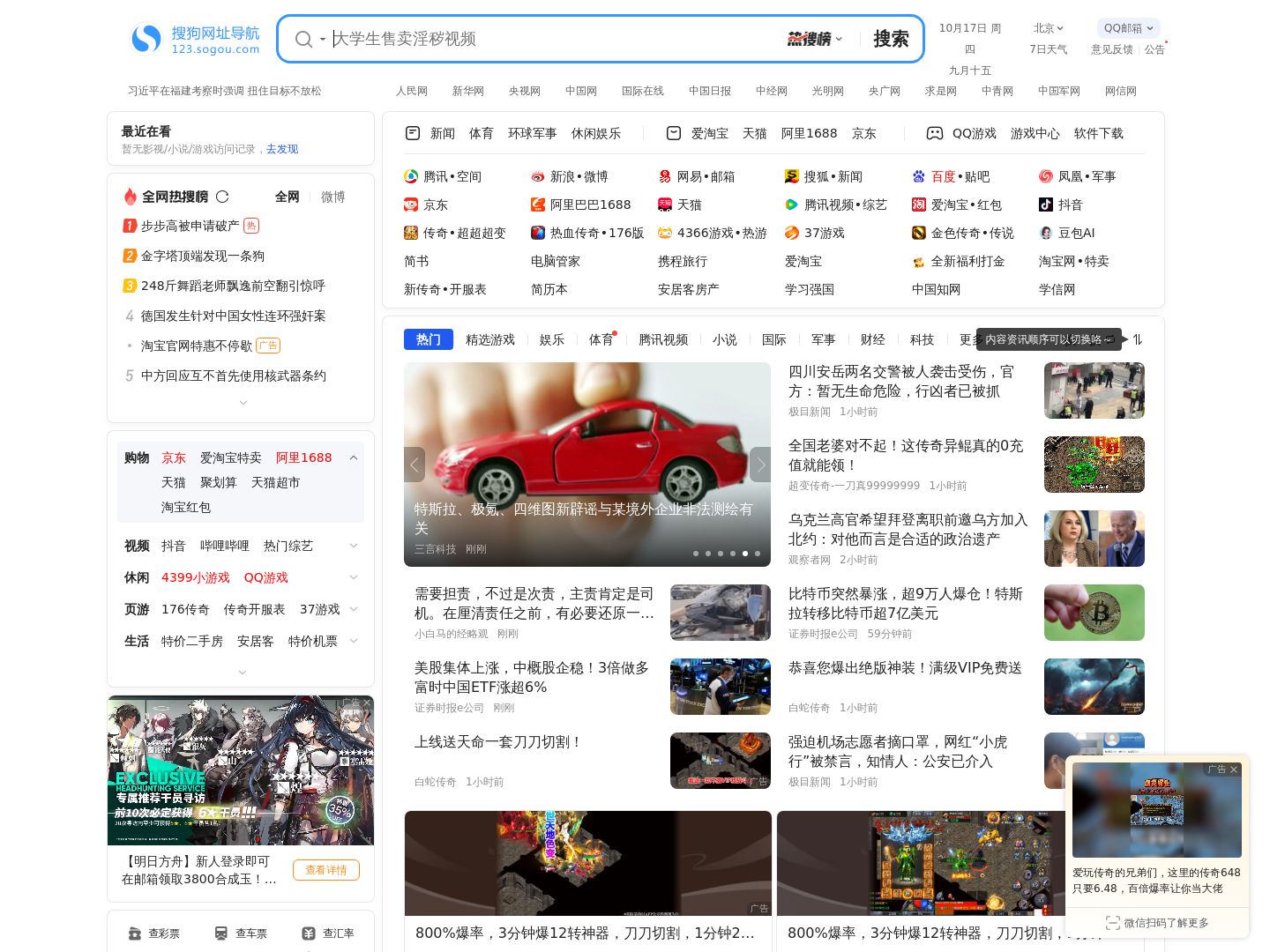
Task: Click the 阿里巴巴1688 icon
Action: point(538,205)
